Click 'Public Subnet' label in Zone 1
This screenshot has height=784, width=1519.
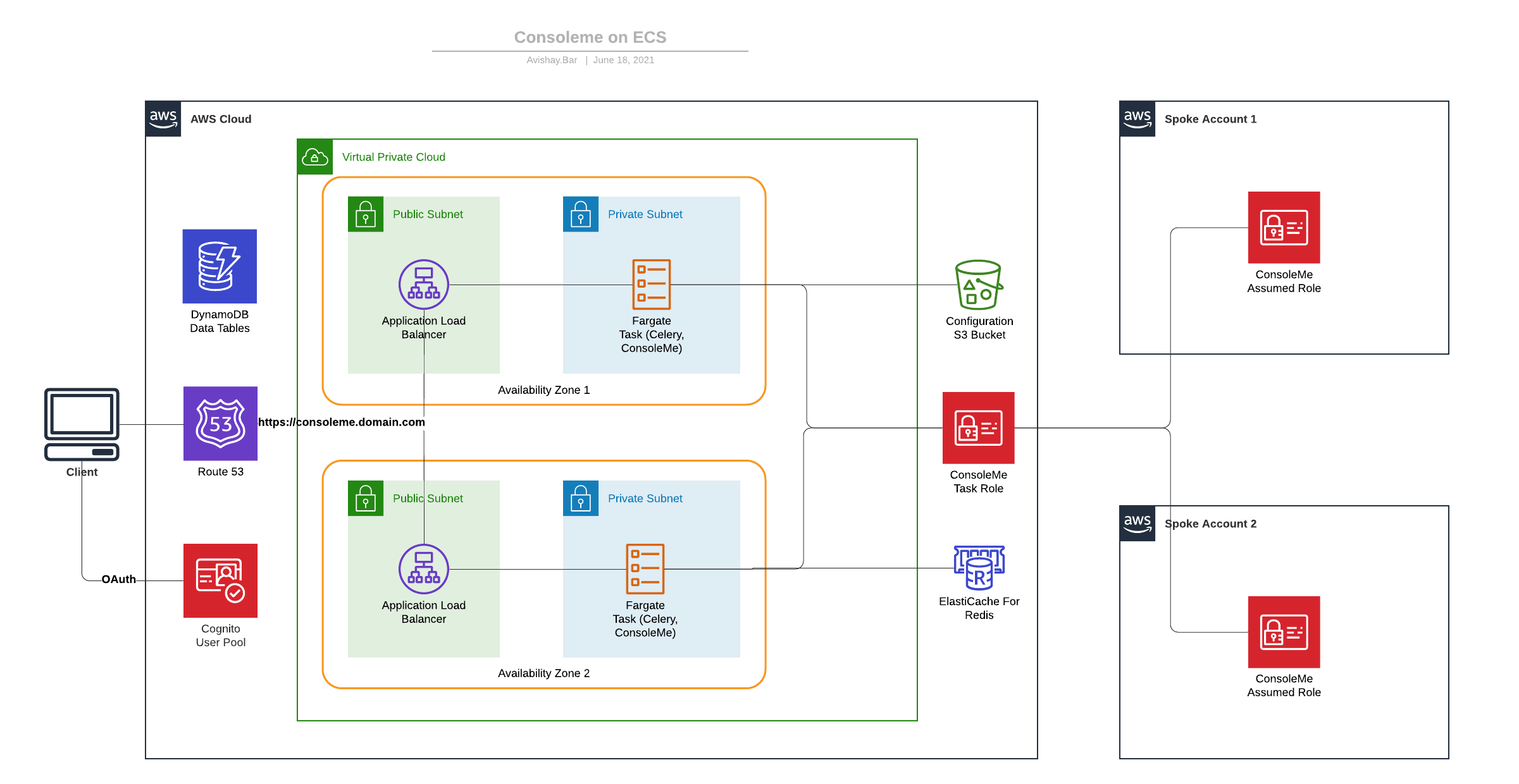pos(428,214)
